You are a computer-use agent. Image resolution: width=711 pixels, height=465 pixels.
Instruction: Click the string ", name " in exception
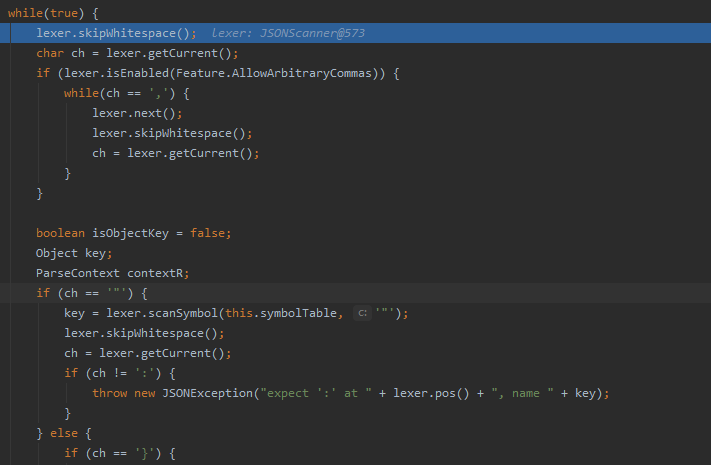point(522,393)
